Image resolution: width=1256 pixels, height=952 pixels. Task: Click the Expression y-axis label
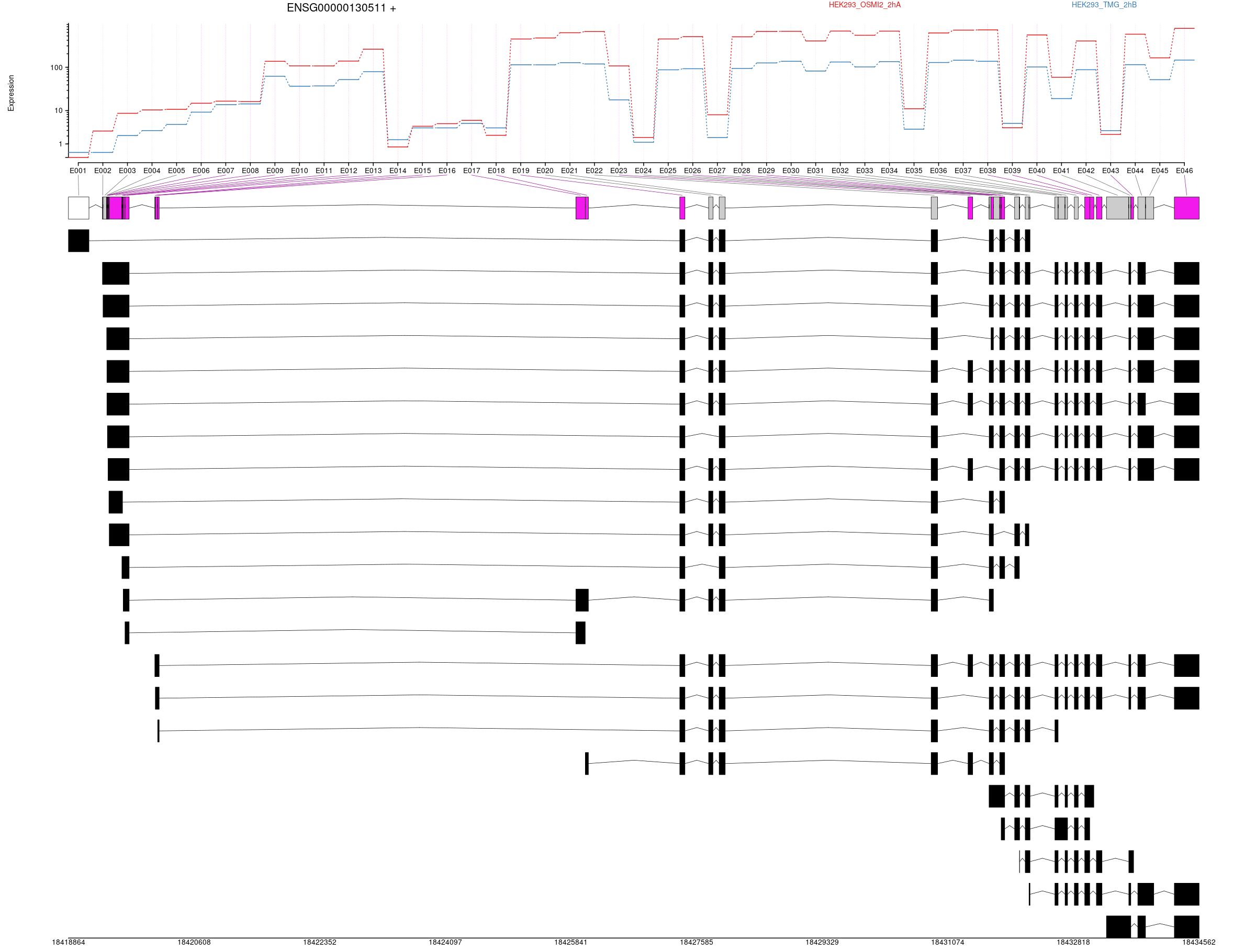click(x=11, y=93)
